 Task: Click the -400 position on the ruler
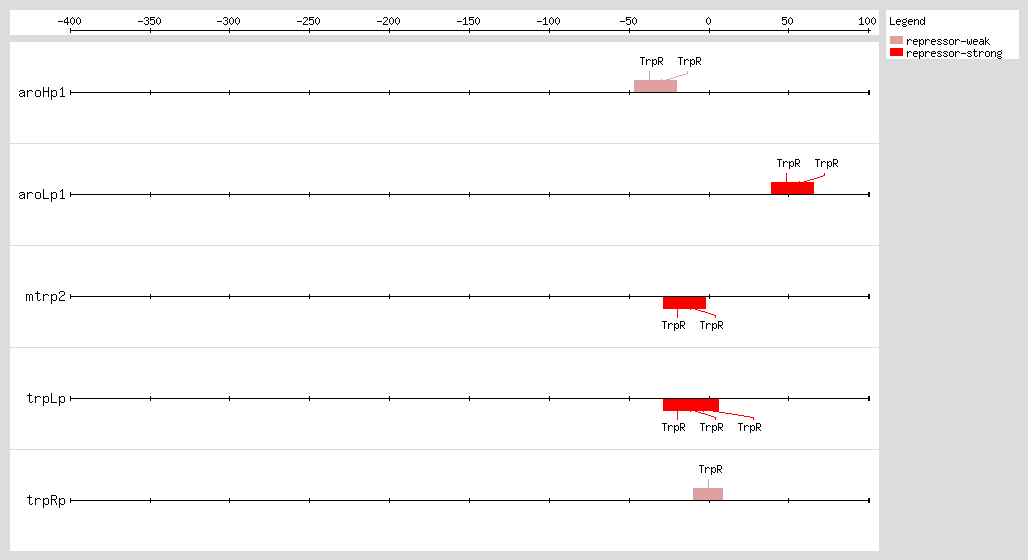click(69, 22)
